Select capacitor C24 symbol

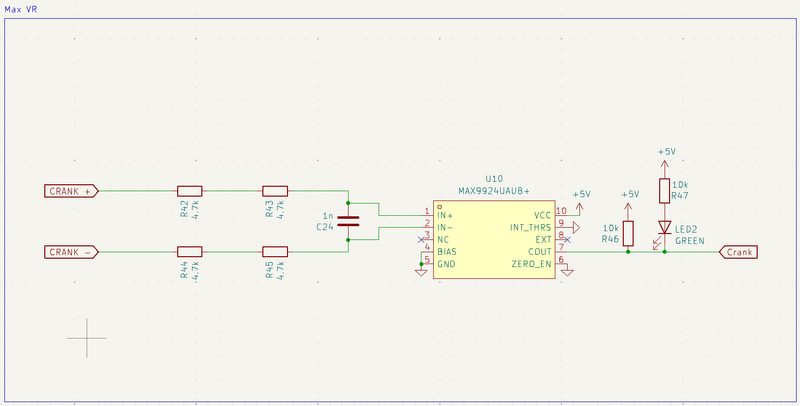(348, 221)
